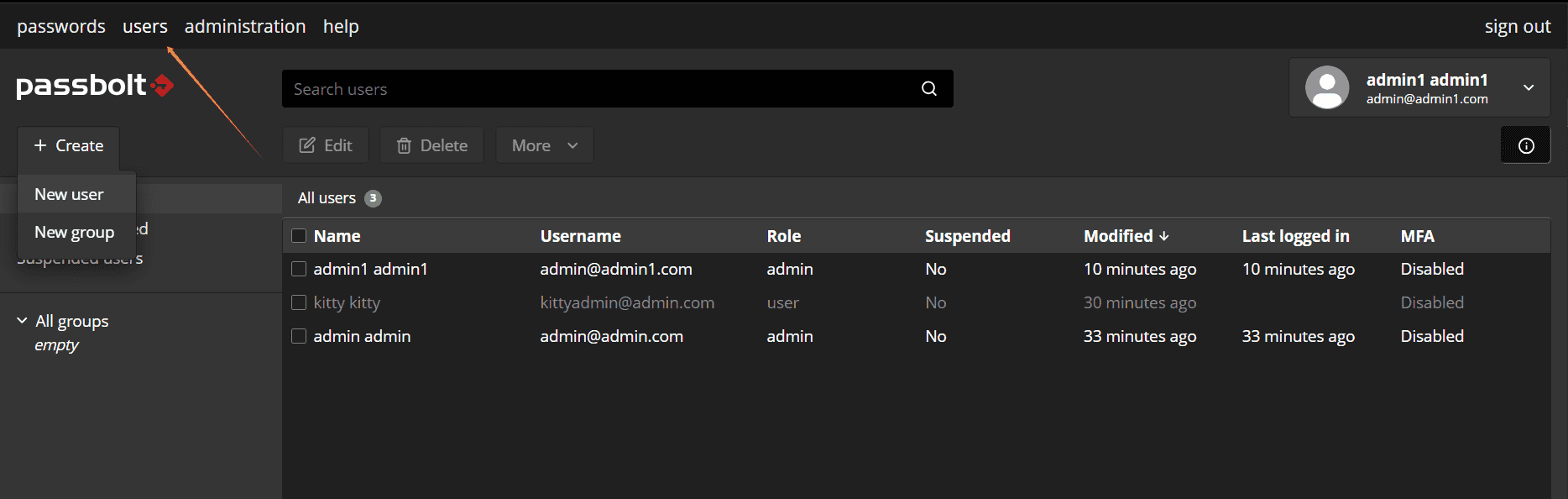The height and width of the screenshot is (499, 1568).
Task: Open the help menu
Action: [341, 26]
